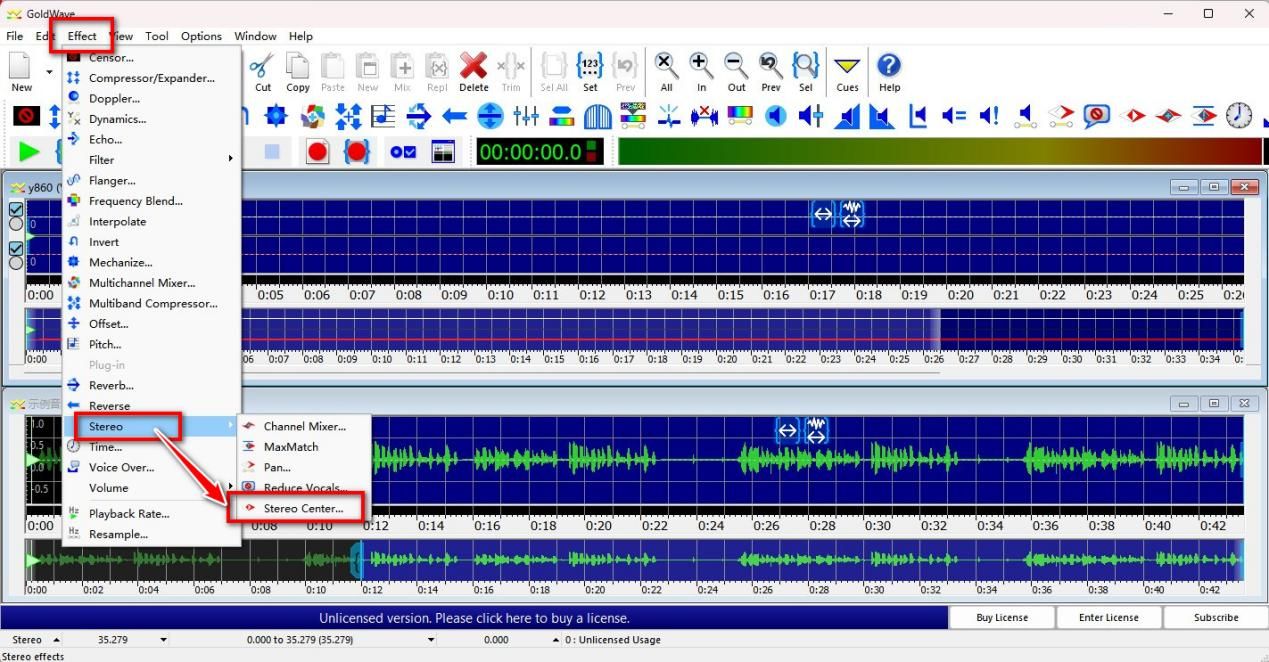Click the Set selection toolbar icon
This screenshot has height=662, width=1269.
tap(590, 72)
